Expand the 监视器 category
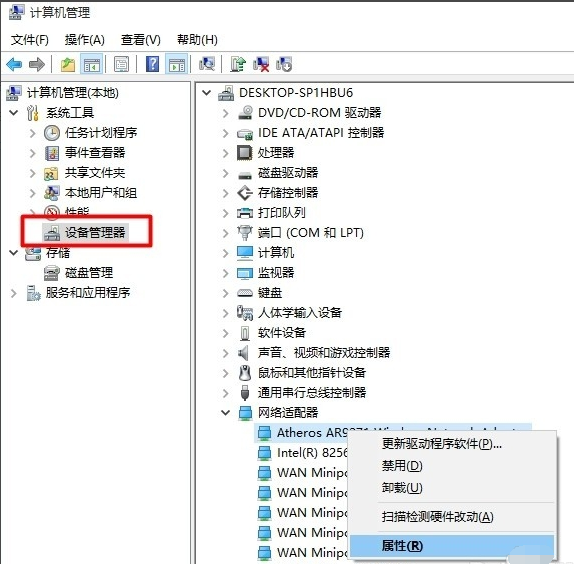The image size is (574, 564). (226, 273)
